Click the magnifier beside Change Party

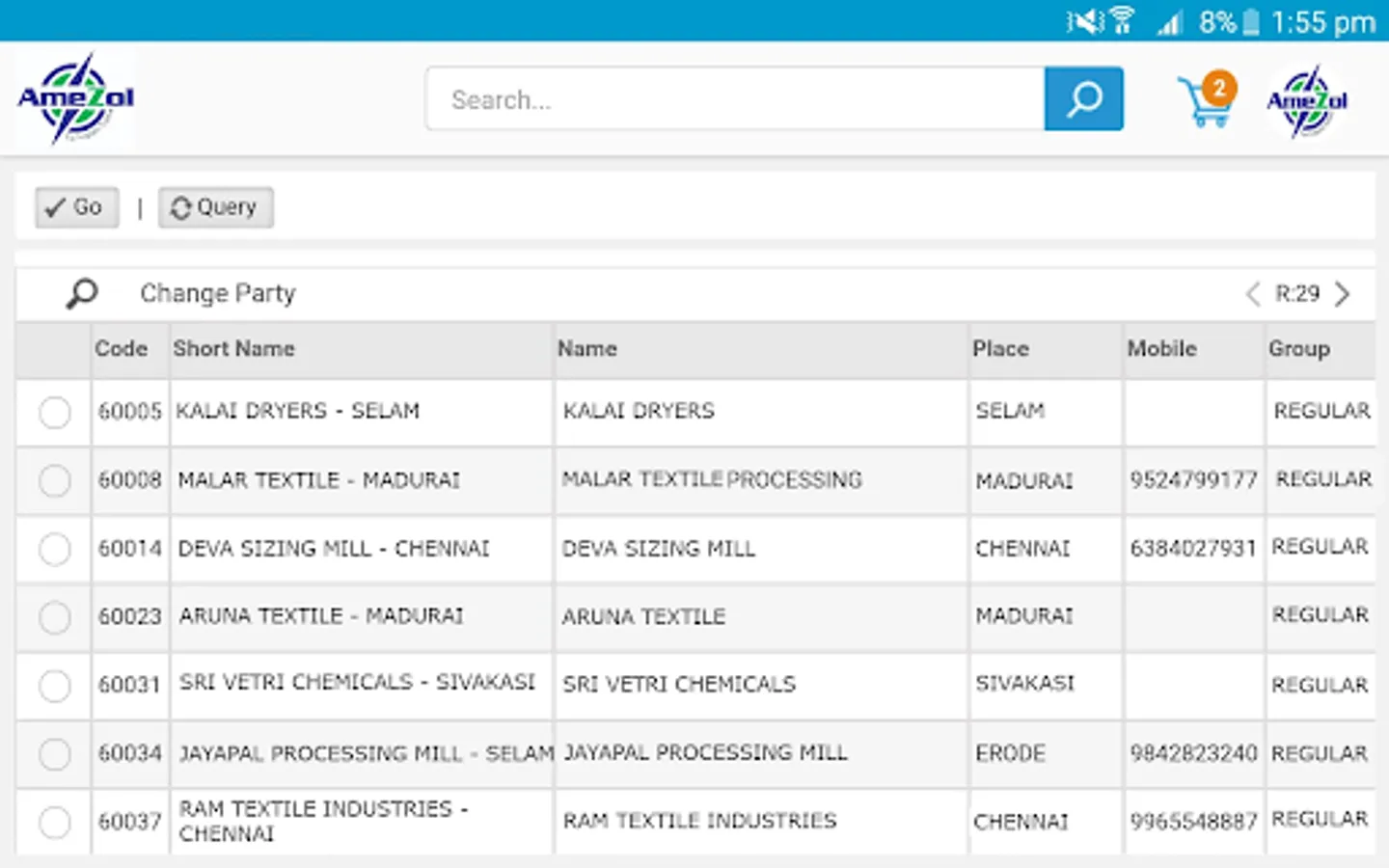tap(82, 293)
